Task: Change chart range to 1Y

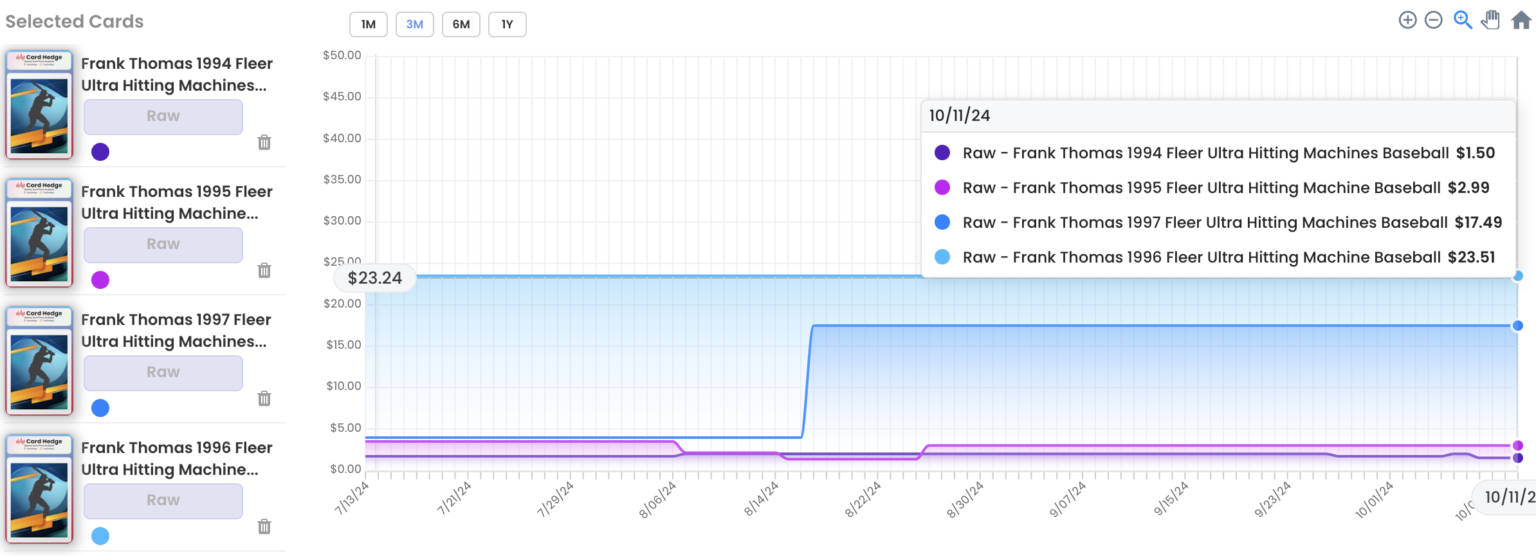Action: tap(507, 25)
